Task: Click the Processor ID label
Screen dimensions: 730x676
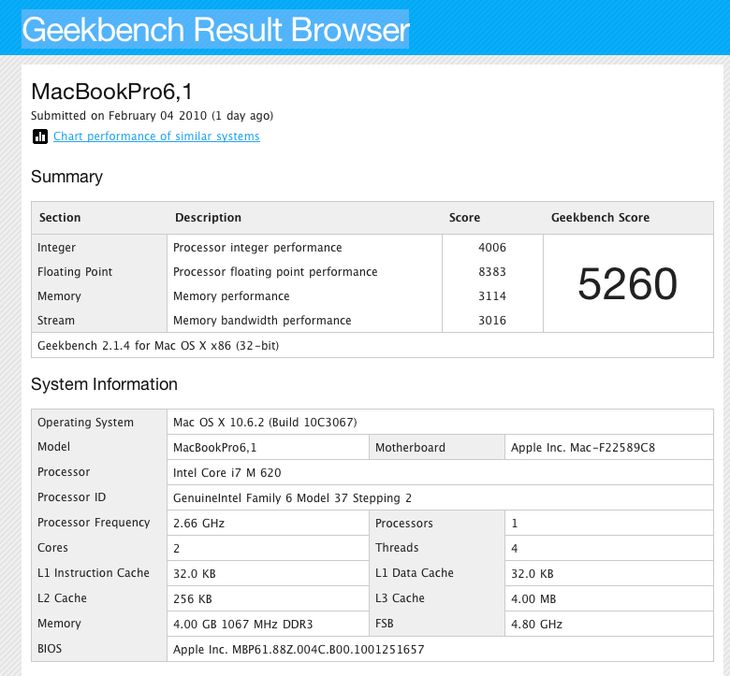Action: (x=72, y=497)
